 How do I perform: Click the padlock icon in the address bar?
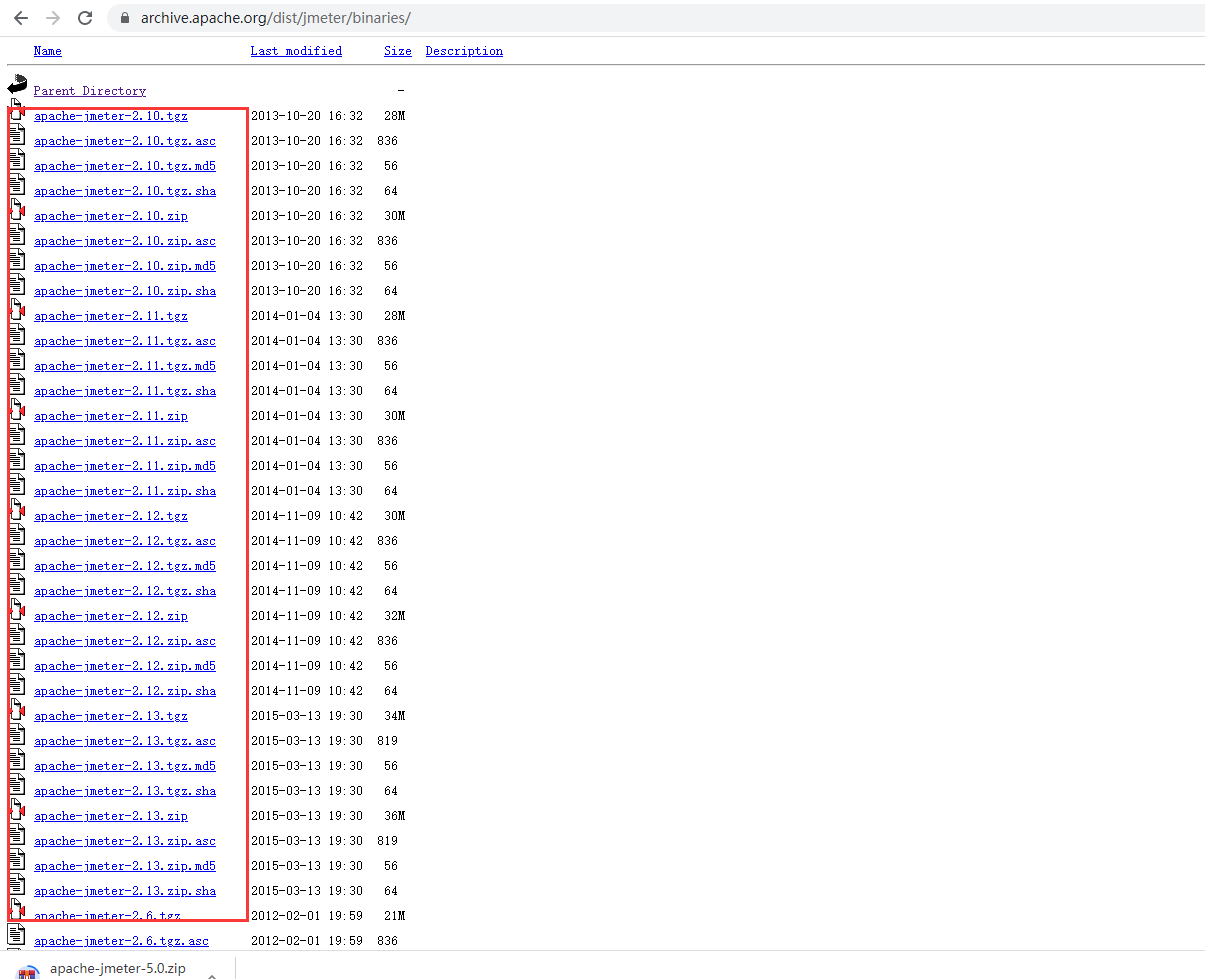click(x=125, y=18)
